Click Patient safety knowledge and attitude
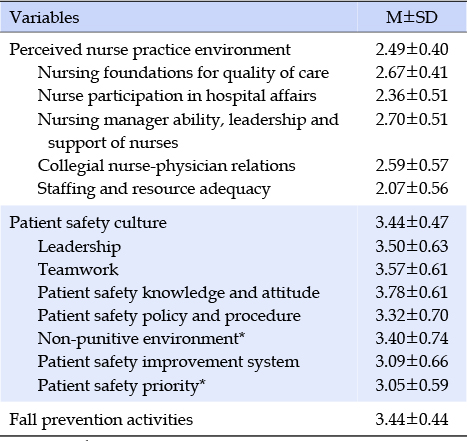 click(178, 293)
